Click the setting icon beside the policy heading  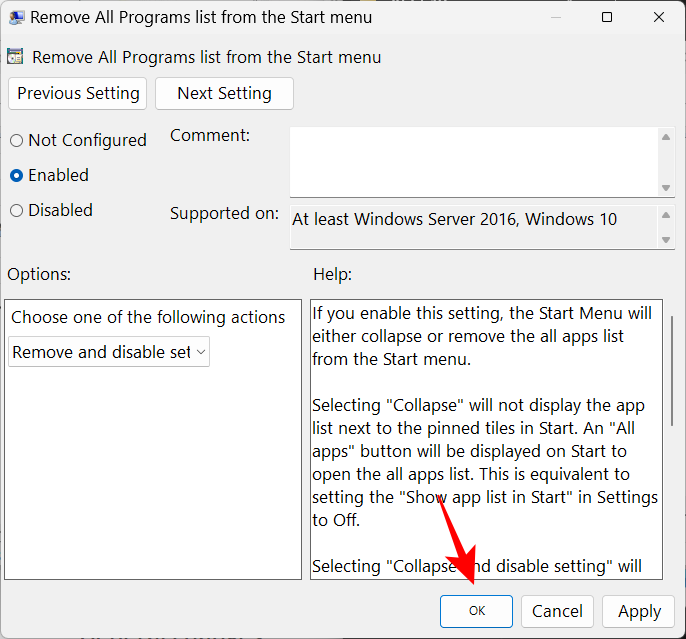pyautogui.click(x=16, y=57)
